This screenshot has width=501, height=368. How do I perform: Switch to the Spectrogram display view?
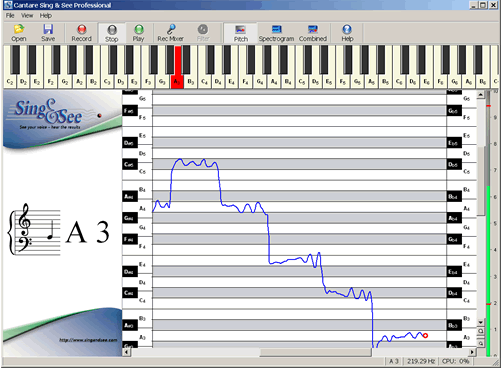point(276,33)
